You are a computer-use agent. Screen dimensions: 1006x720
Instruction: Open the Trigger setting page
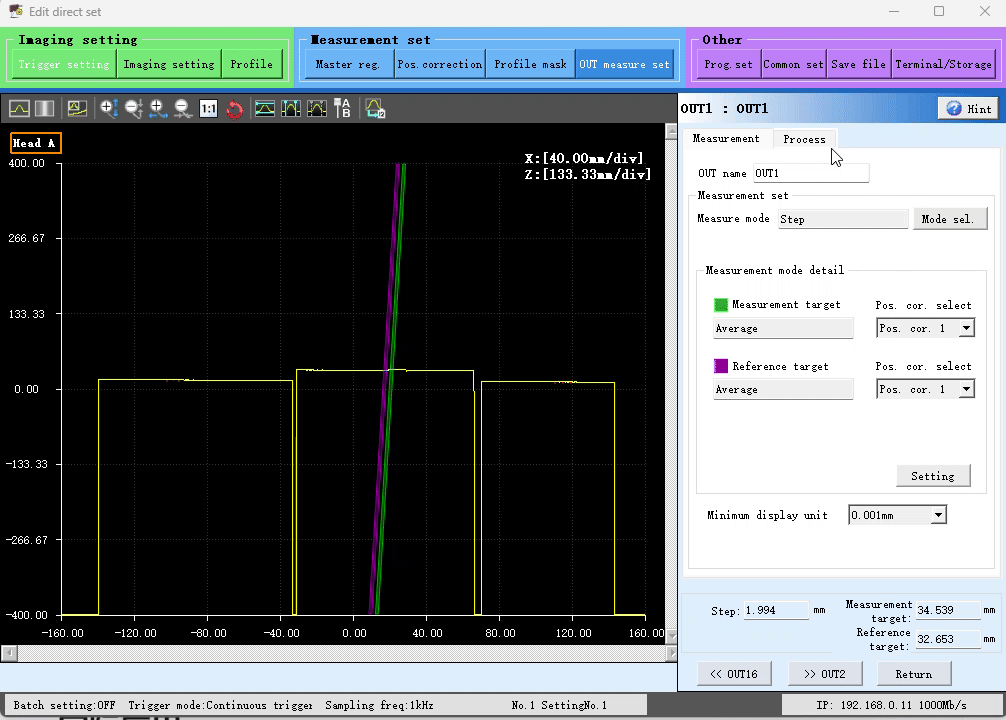(x=64, y=64)
